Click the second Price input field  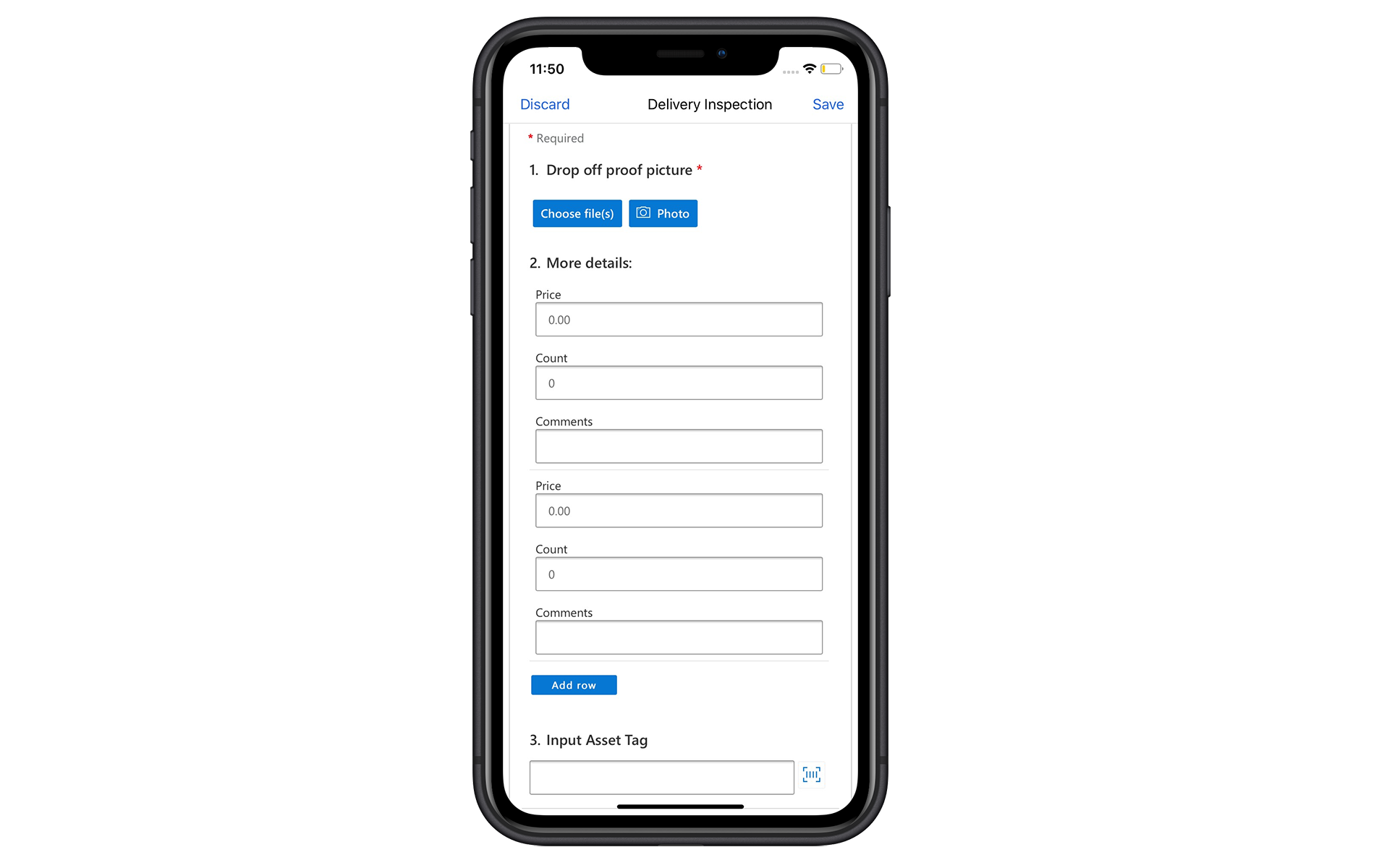point(678,510)
